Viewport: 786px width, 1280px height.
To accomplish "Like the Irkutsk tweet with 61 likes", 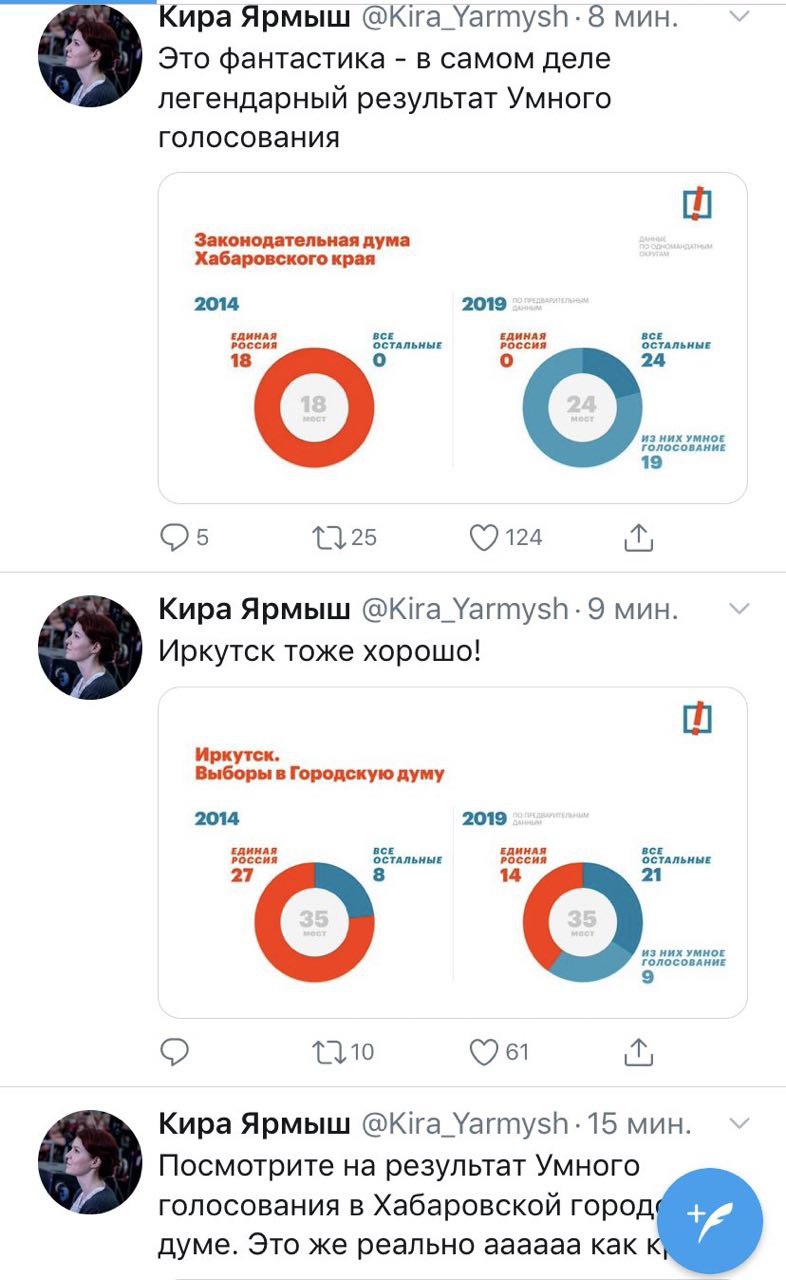I will (484, 1051).
